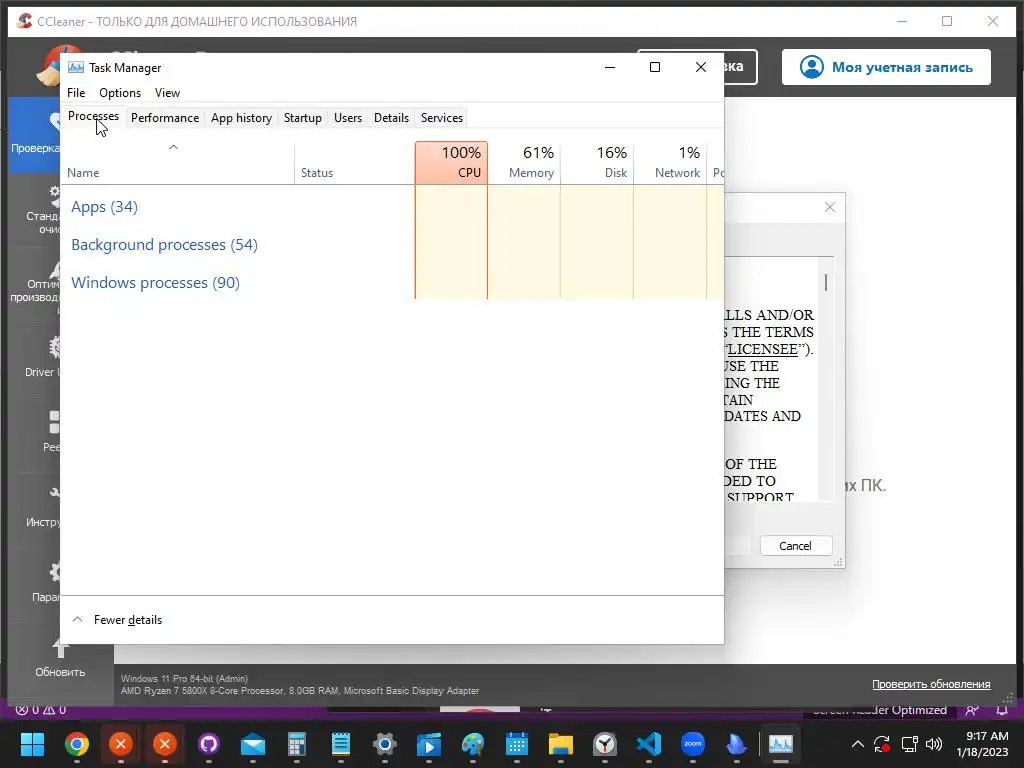Screen dimensions: 1024x768
Task: Switch to the Processes tab
Action: 93,116
